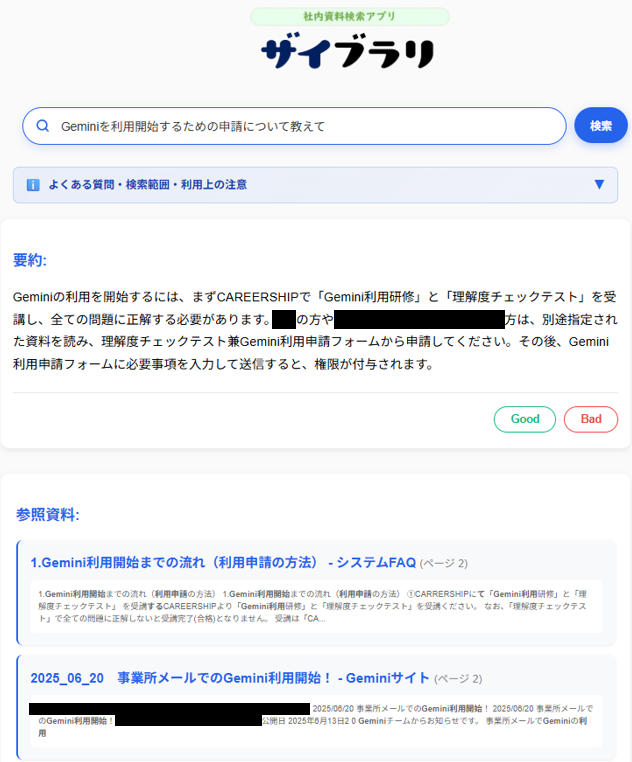
Task: Focus the Gemini search query field
Action: (x=294, y=126)
